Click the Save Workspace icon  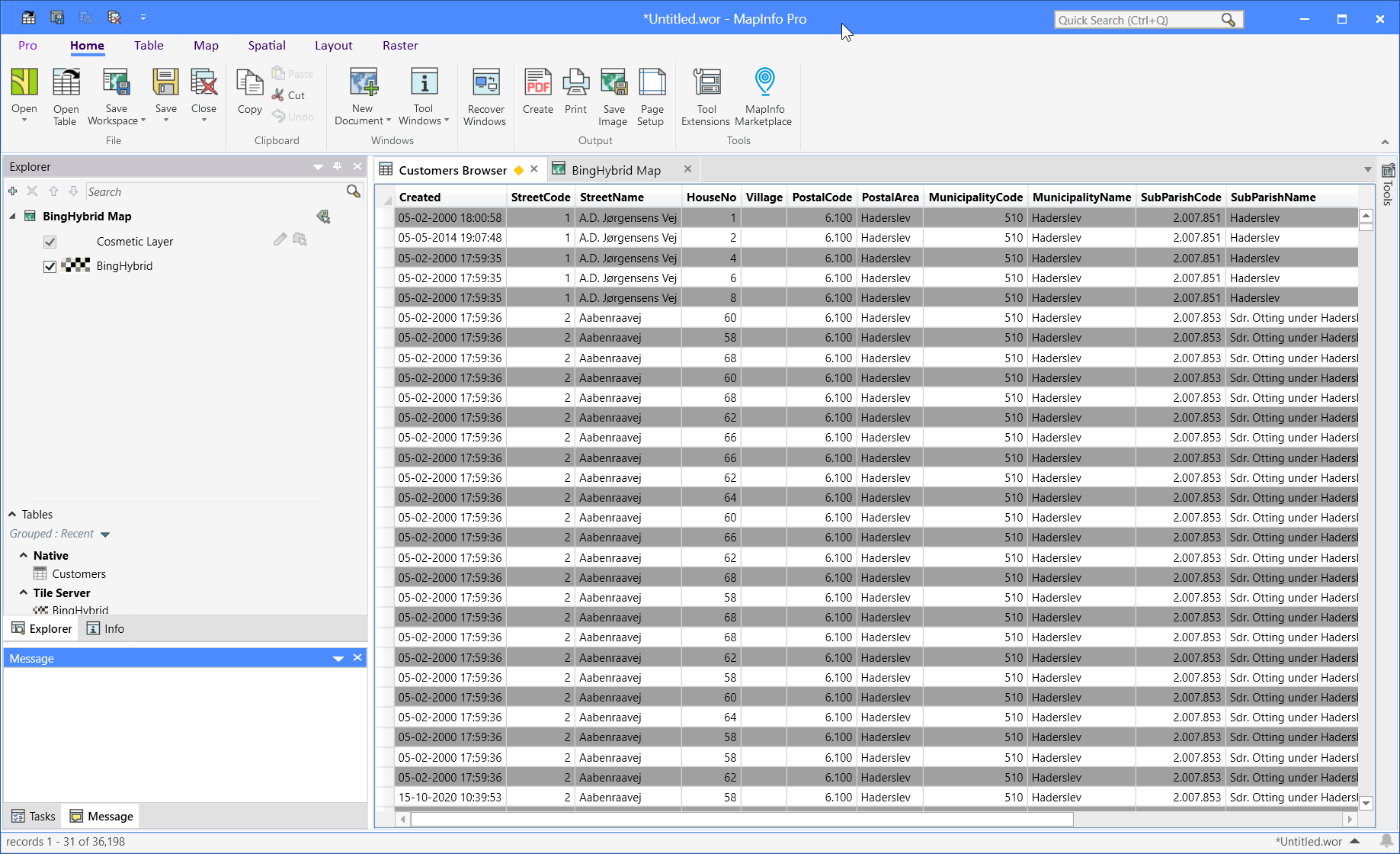tap(116, 83)
